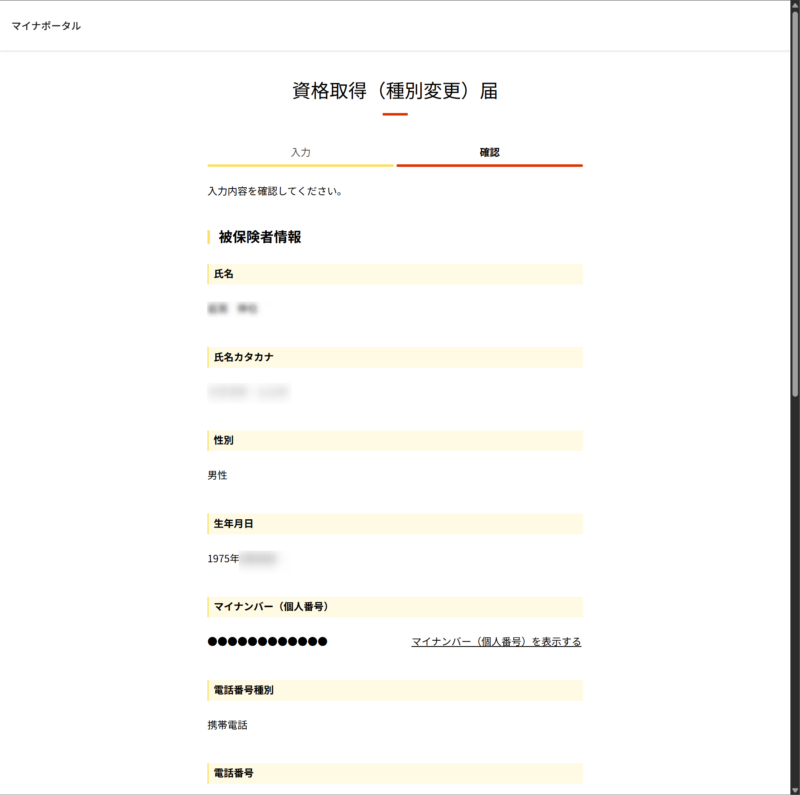Viewport: 800px width, 795px height.
Task: Click the 1975年 birth date value
Action: pyautogui.click(x=224, y=559)
